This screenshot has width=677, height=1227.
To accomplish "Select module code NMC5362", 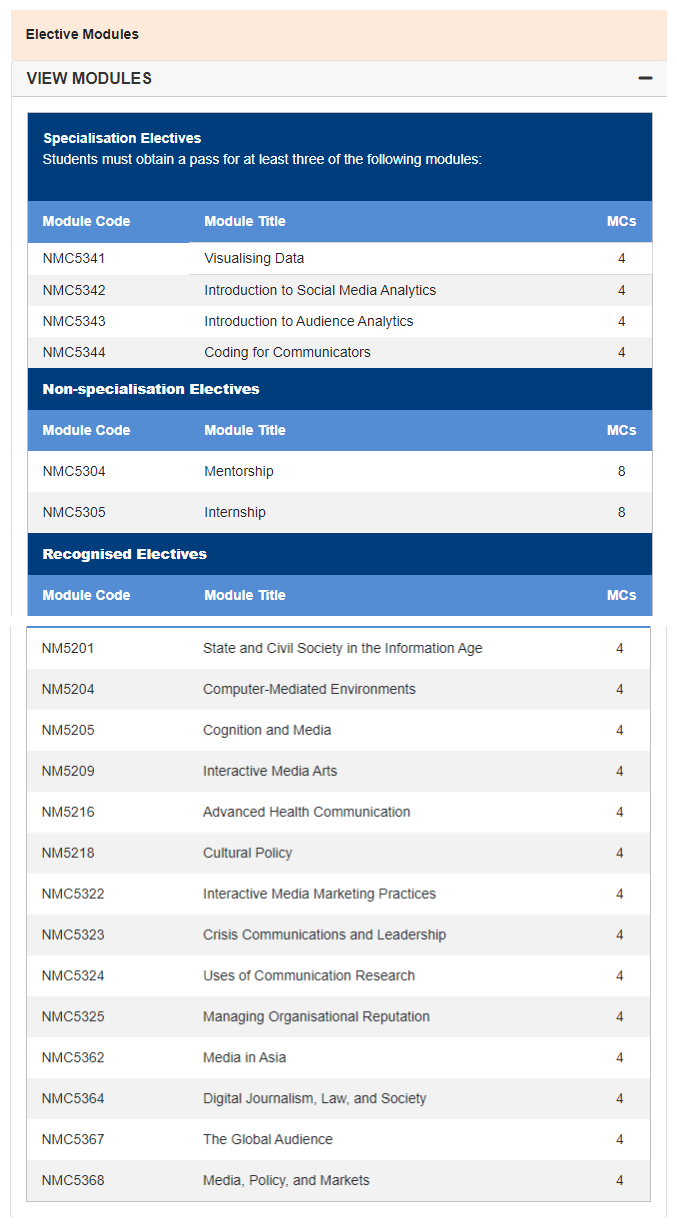I will coord(73,1058).
